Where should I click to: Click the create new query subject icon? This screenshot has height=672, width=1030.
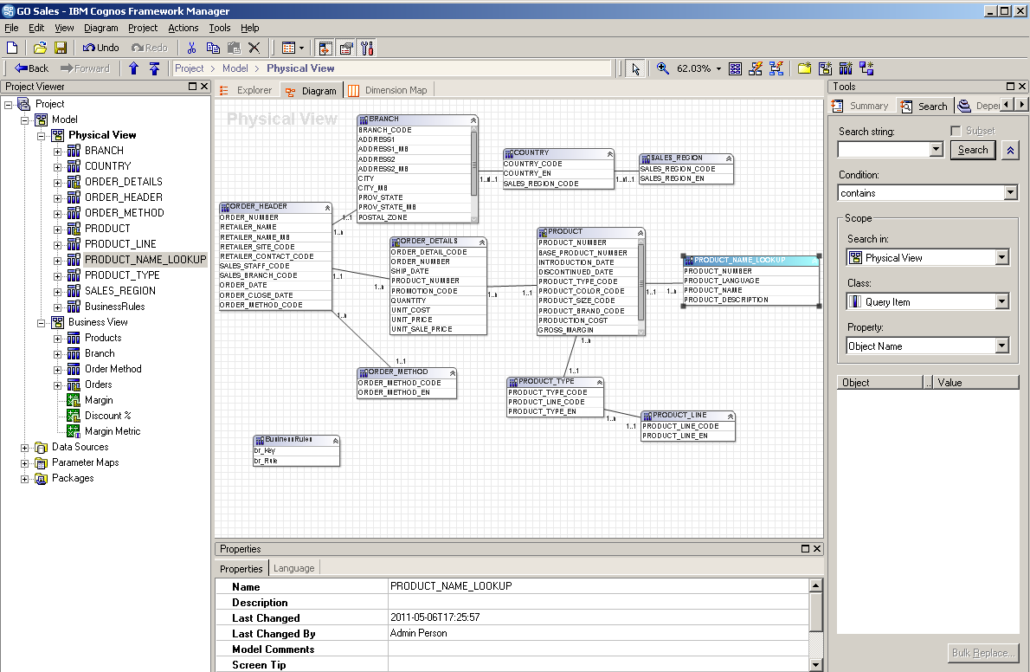click(845, 68)
